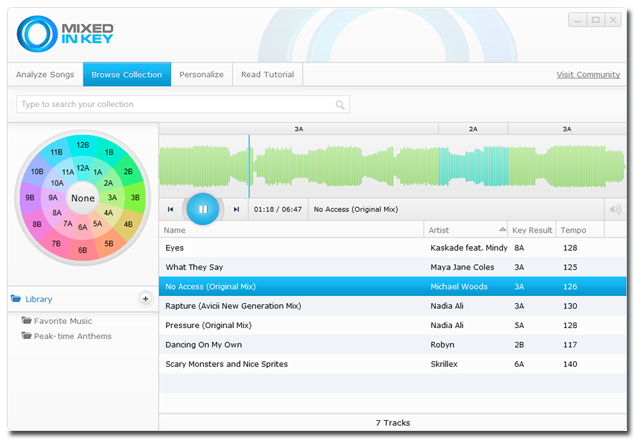
Task: Click the Mixed In Key logo
Action: coord(66,34)
